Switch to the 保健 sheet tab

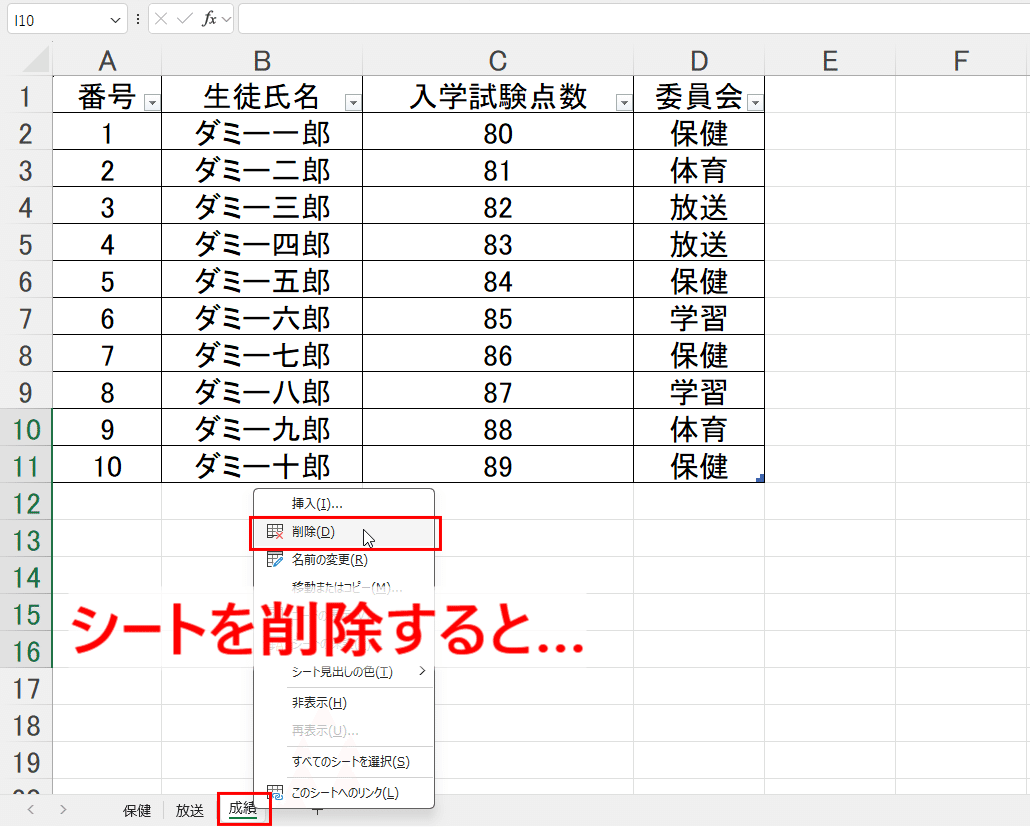pos(137,811)
